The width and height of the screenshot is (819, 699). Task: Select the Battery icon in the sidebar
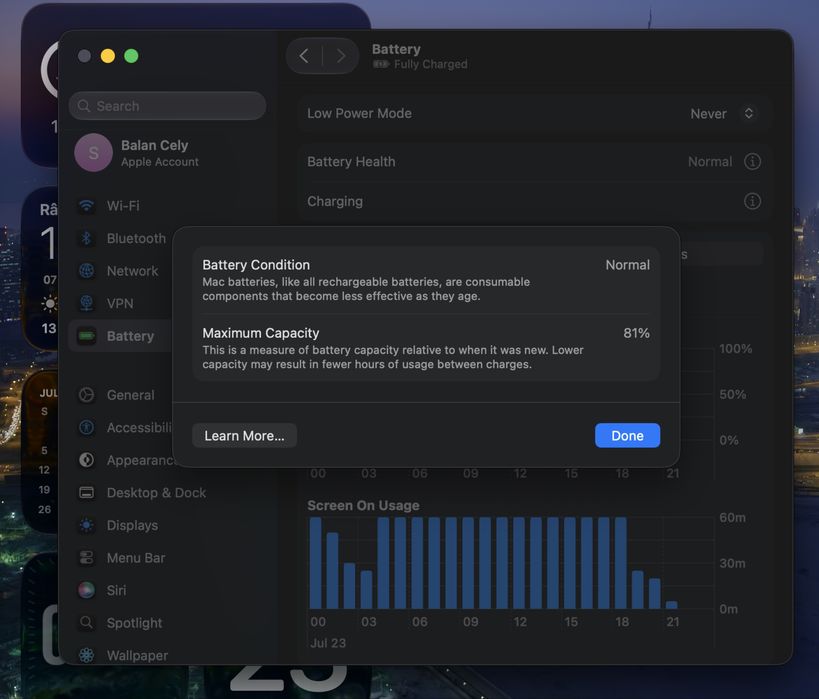pos(86,335)
